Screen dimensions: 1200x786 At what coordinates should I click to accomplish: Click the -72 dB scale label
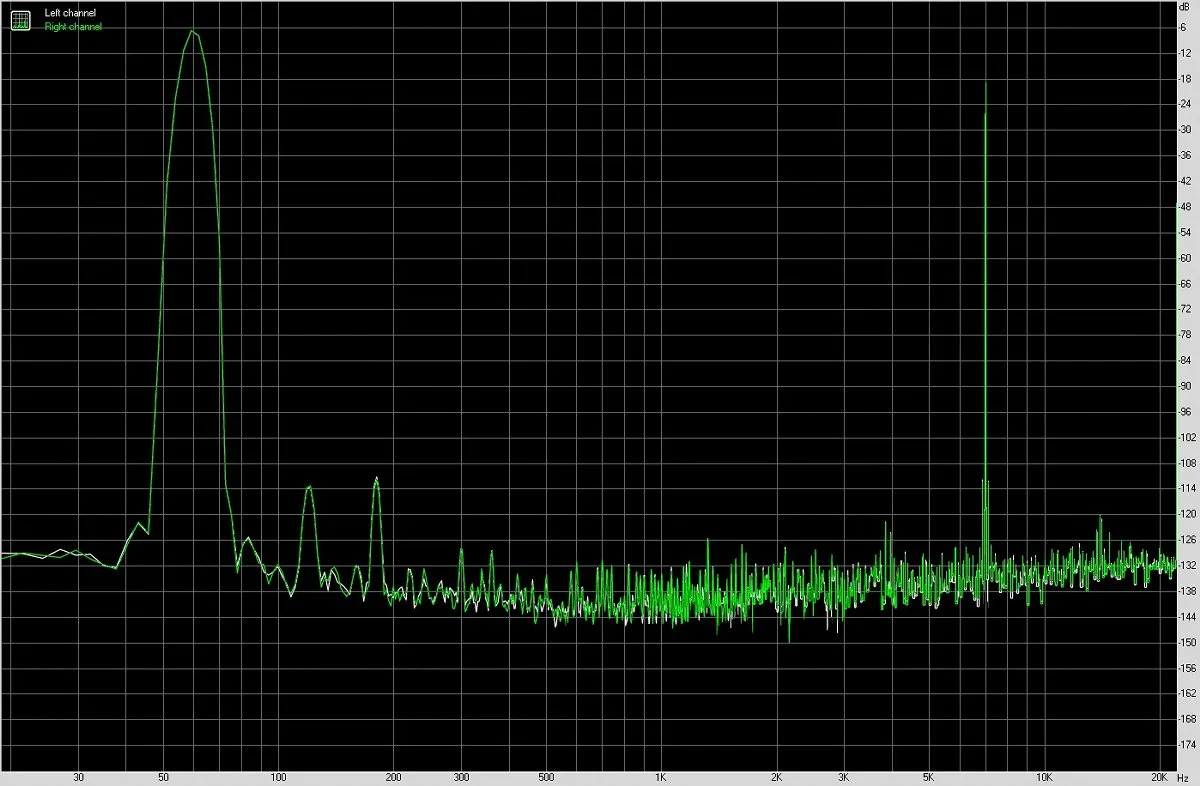tap(1186, 309)
